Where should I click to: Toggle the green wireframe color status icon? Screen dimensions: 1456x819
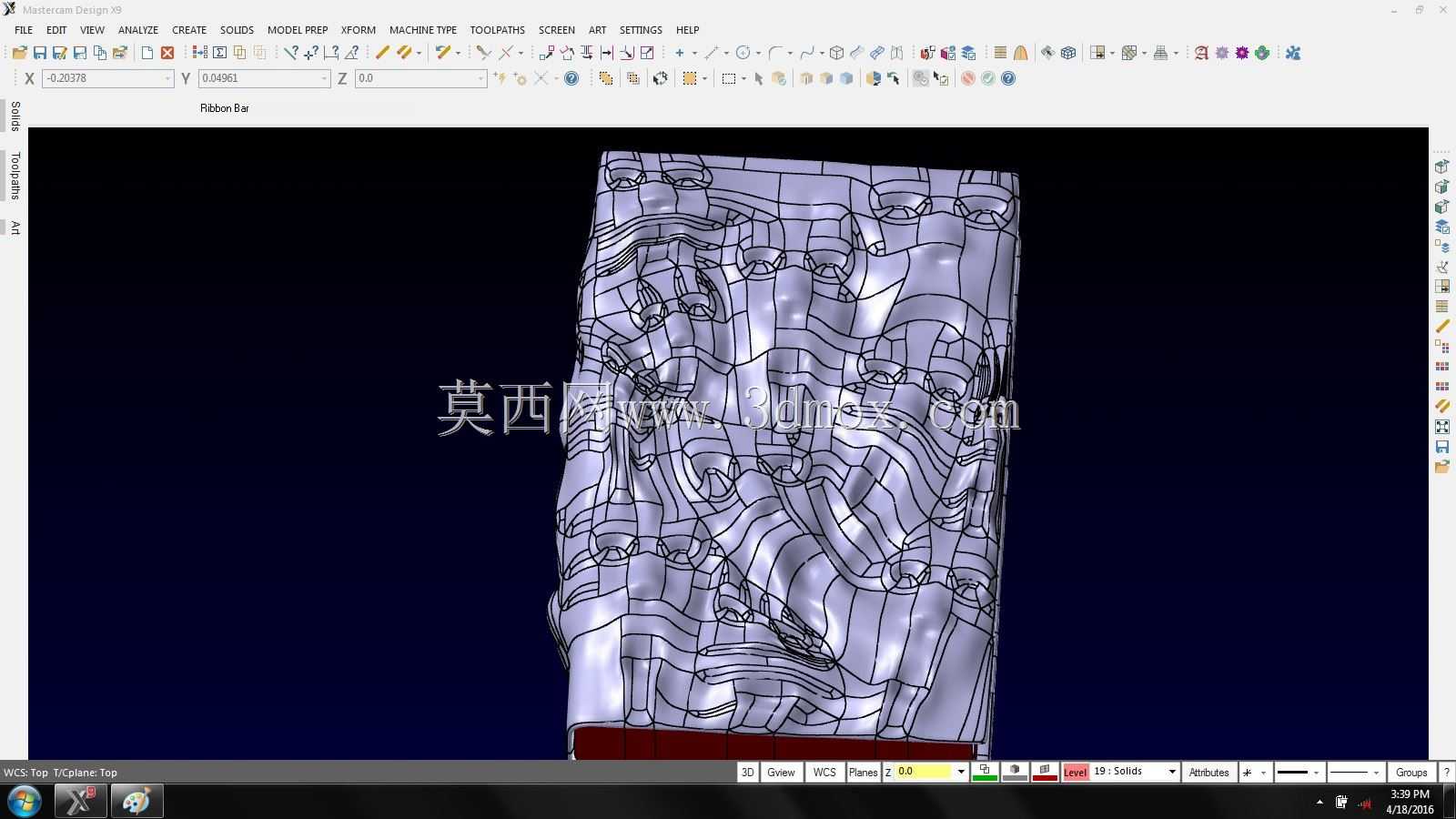pos(985,772)
